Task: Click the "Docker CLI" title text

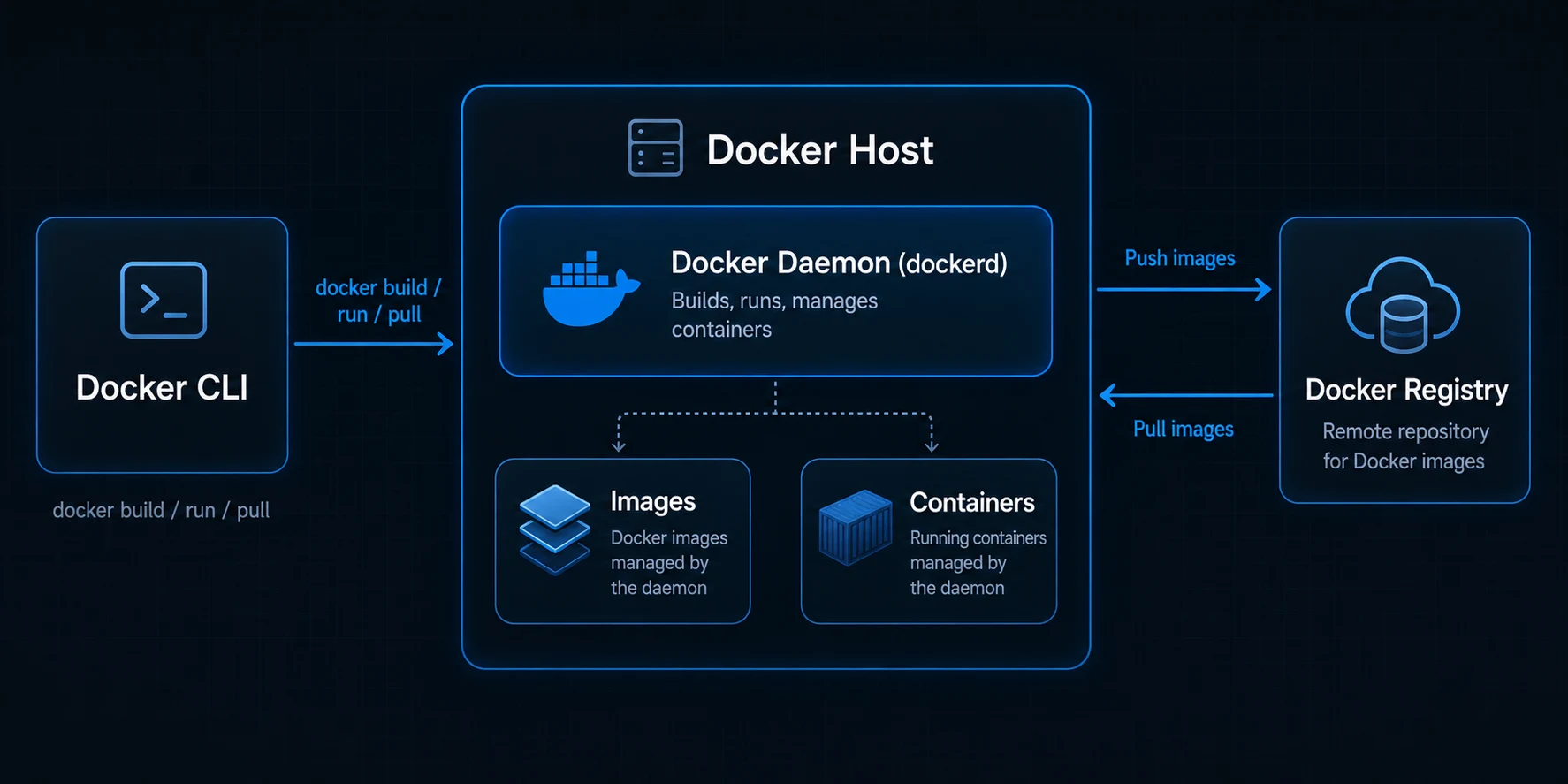Action: 162,388
